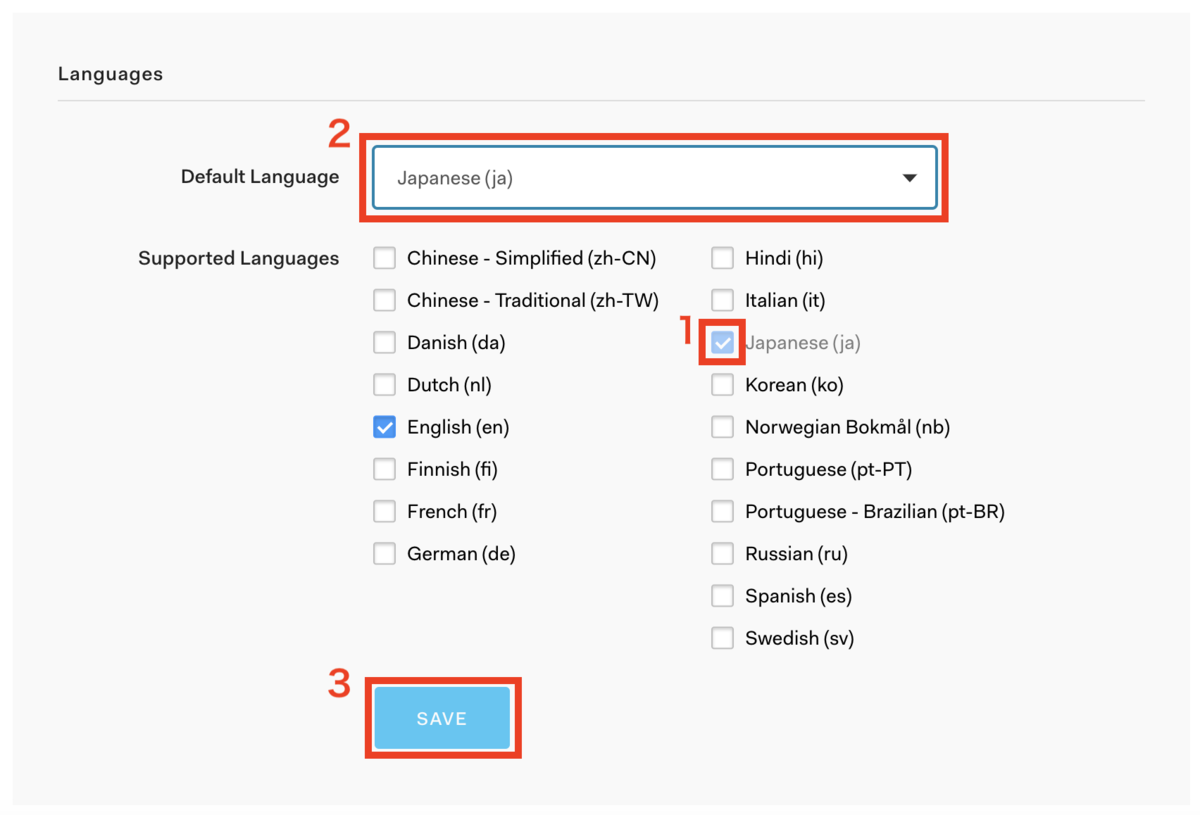Tick the Swedish (sv) checkbox
The width and height of the screenshot is (1200, 815).
(x=722, y=638)
